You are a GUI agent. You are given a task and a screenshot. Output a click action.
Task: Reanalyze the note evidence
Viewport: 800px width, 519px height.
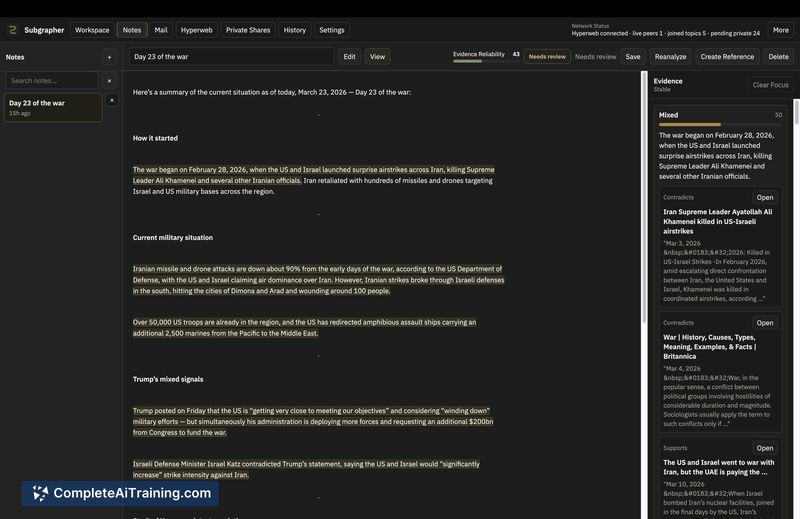(670, 57)
